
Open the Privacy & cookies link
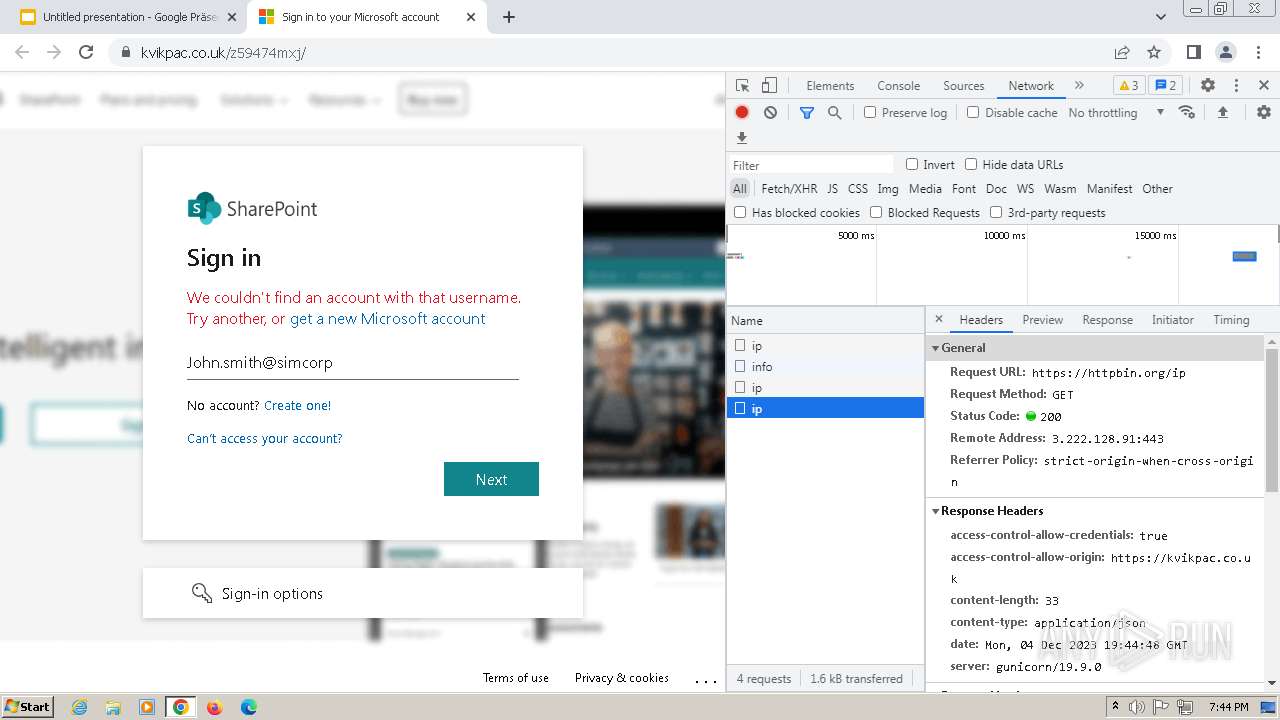[x=622, y=678]
